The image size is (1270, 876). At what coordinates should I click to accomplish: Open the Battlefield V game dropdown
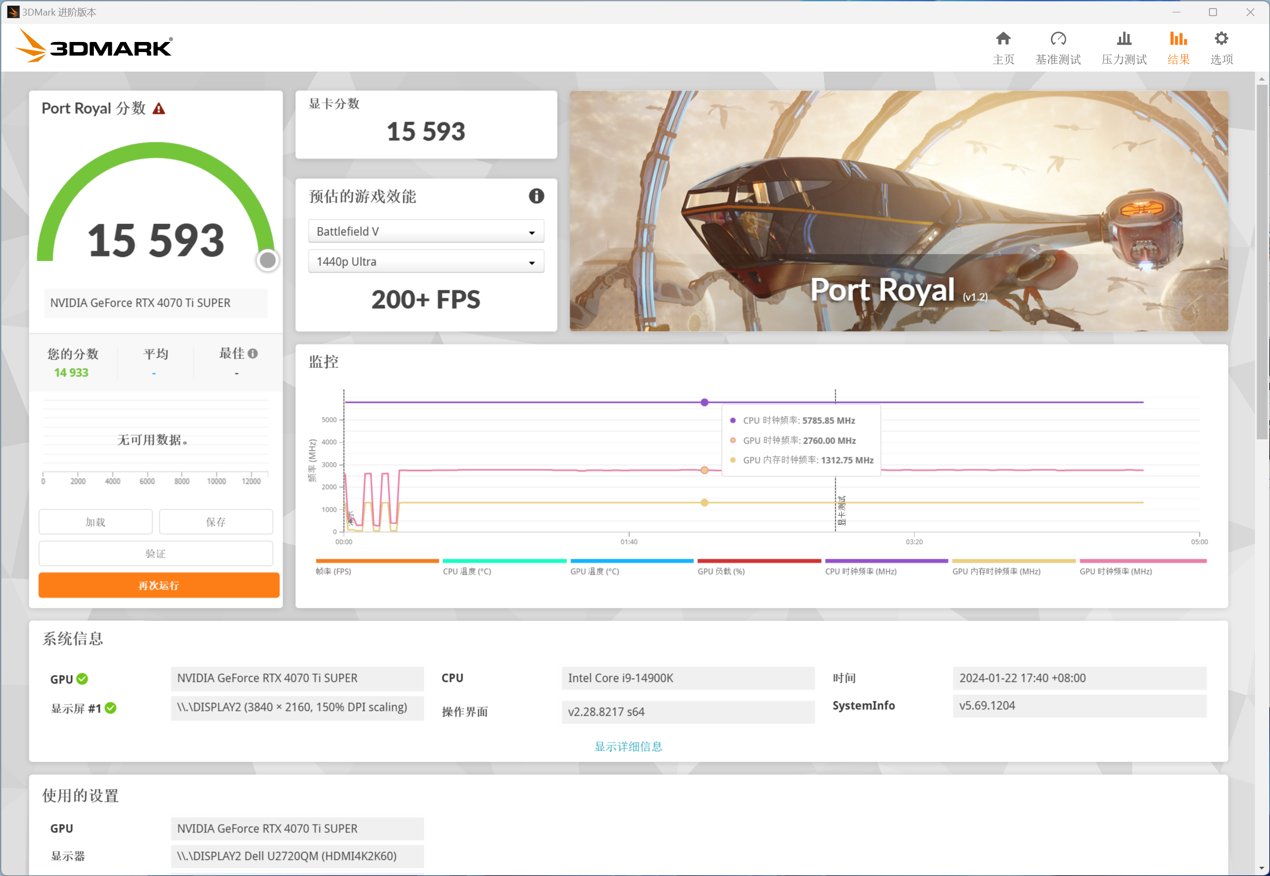tap(426, 231)
